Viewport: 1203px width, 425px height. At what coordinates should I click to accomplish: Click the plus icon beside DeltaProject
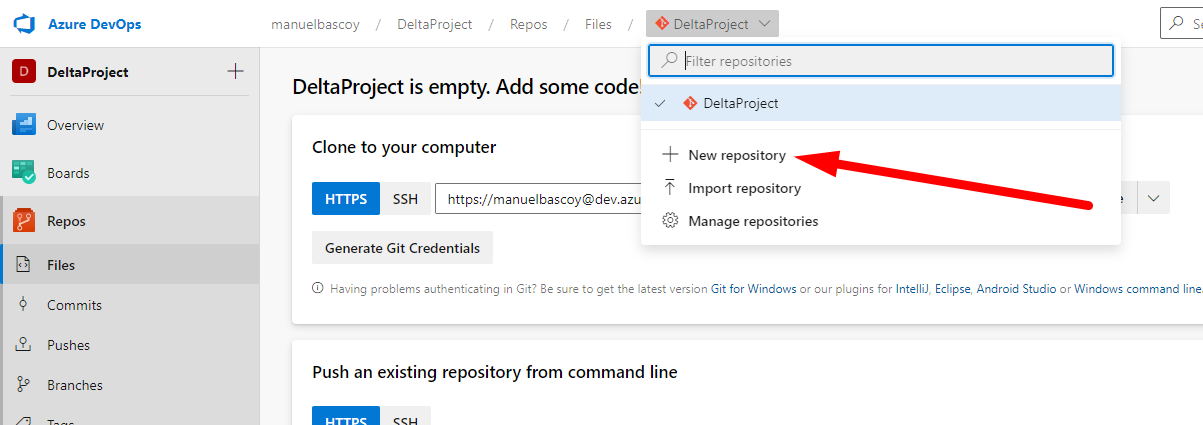[235, 71]
